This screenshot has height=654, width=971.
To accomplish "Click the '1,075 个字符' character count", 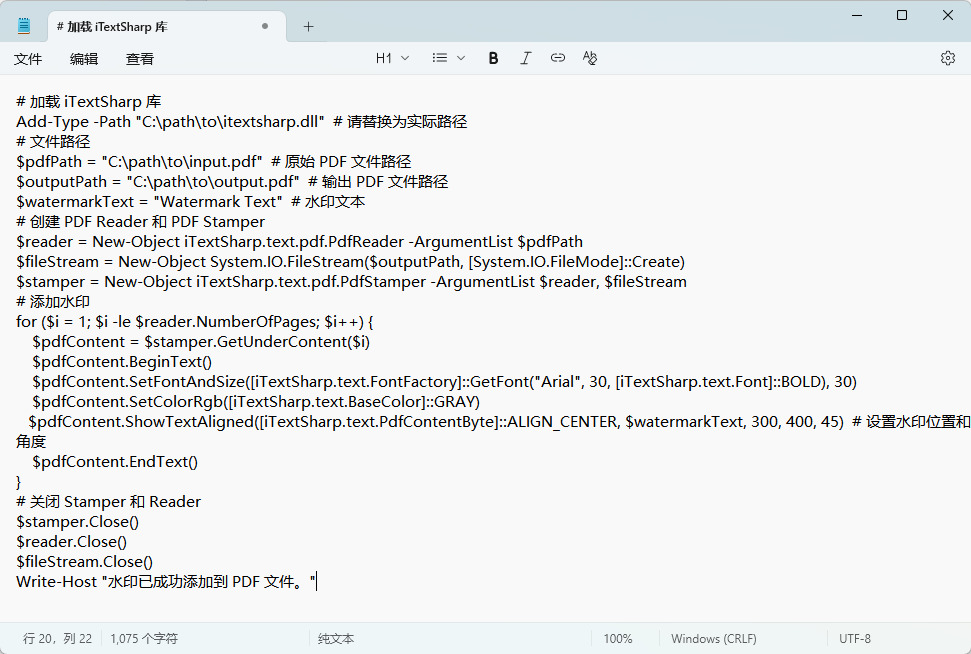I will coord(144,639).
